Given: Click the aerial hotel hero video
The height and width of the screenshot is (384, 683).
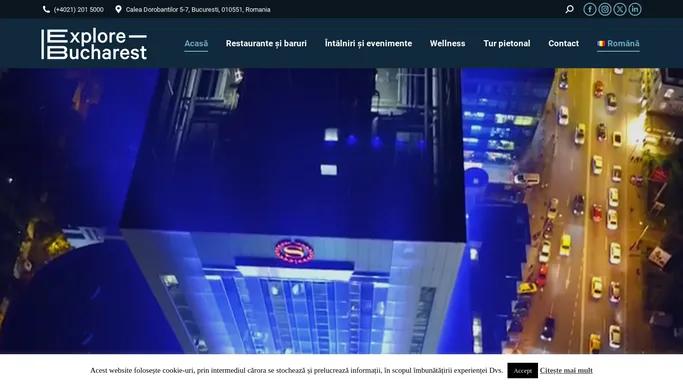Looking at the screenshot, I should click(342, 211).
